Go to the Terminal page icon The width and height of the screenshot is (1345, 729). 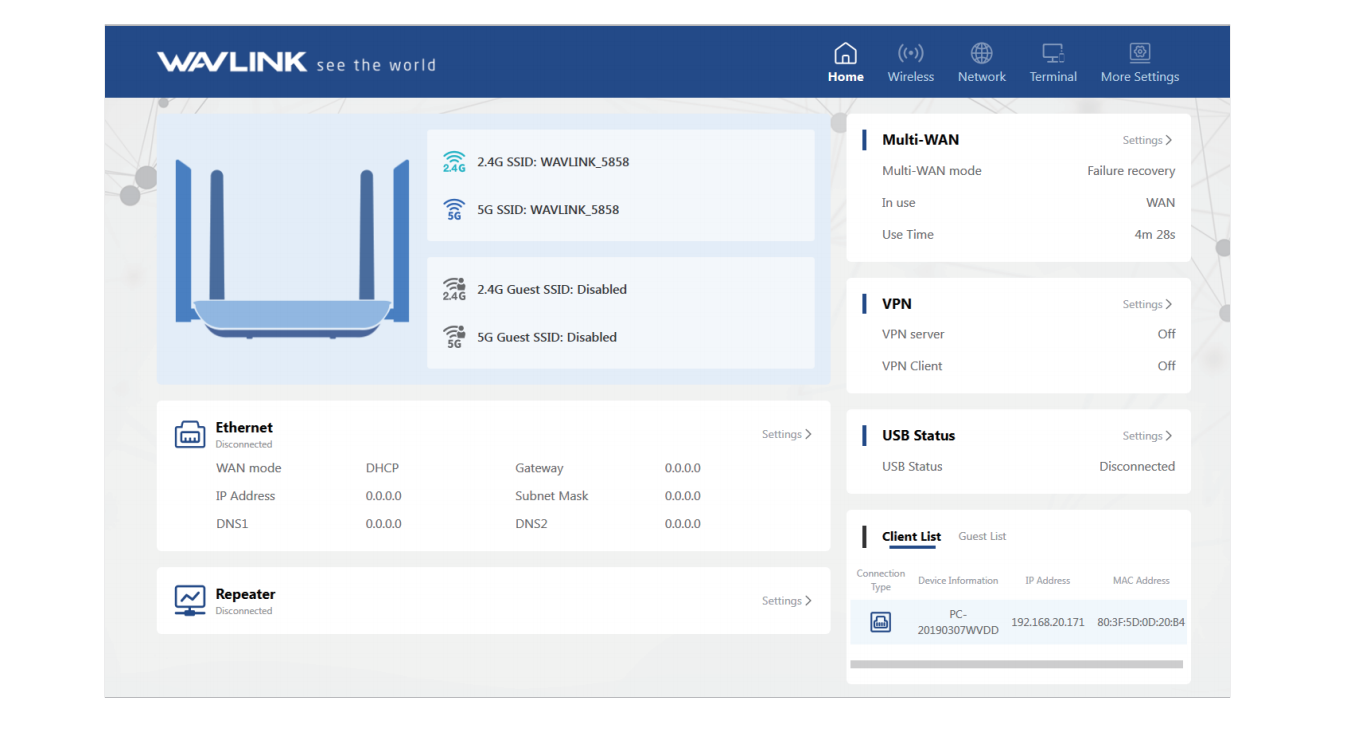point(1053,54)
